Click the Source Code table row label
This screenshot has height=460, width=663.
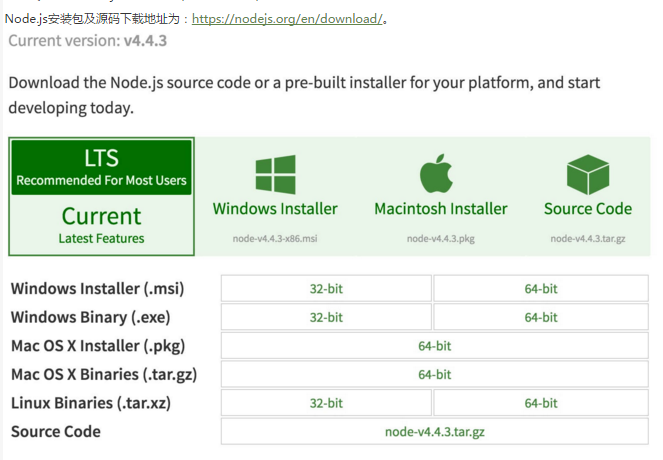tap(56, 432)
